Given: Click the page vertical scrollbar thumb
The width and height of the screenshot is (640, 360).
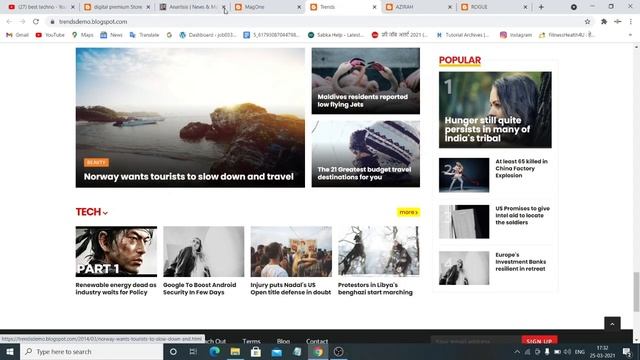Looking at the screenshot, I should click(x=636, y=292).
